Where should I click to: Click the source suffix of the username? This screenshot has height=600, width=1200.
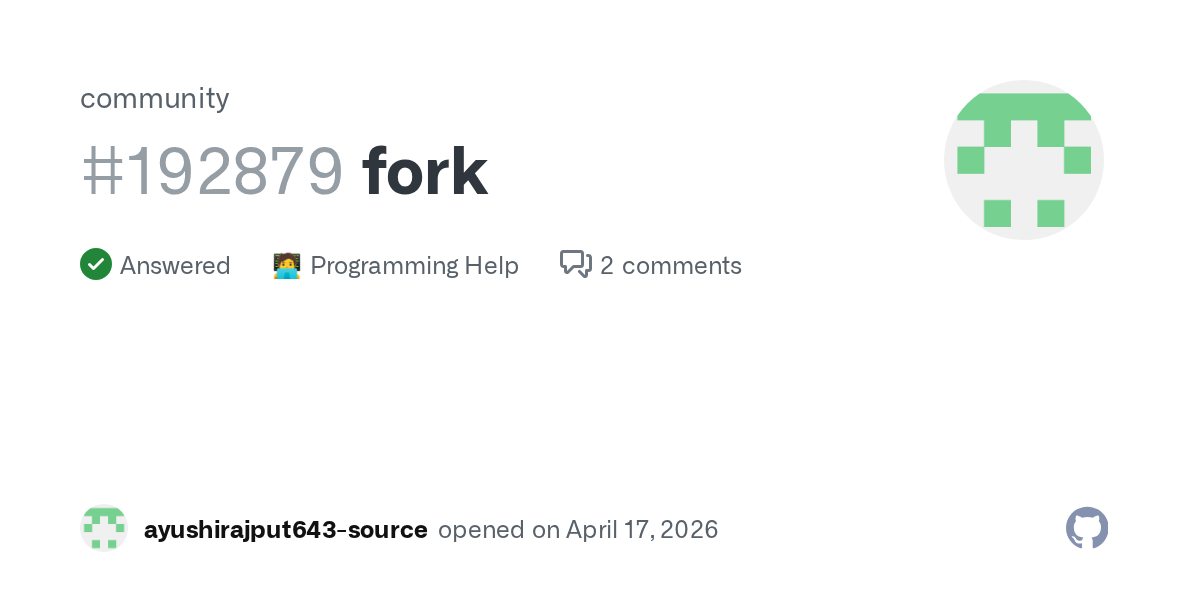coord(389,530)
